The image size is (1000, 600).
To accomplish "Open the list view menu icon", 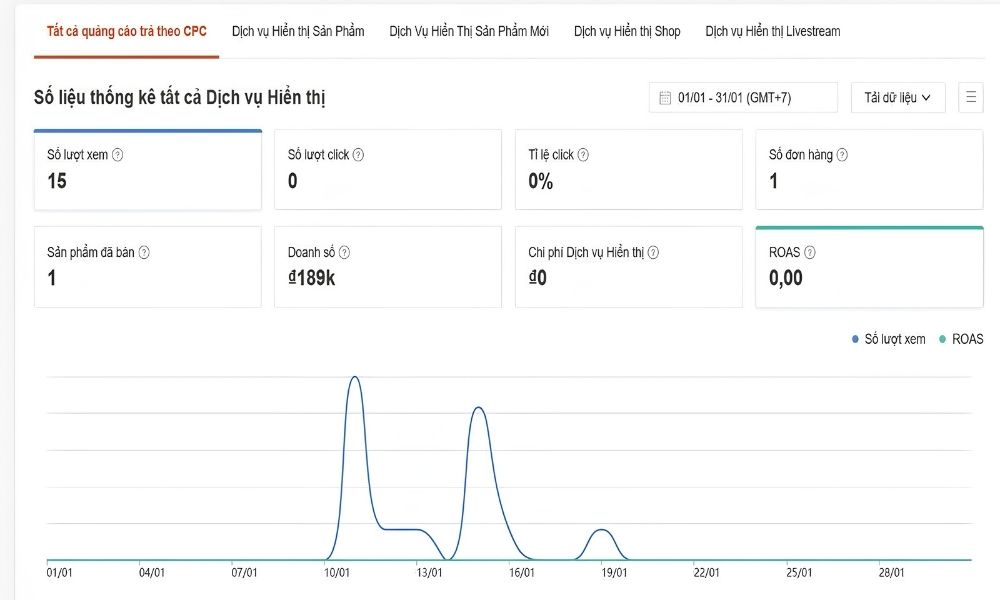I will point(970,97).
